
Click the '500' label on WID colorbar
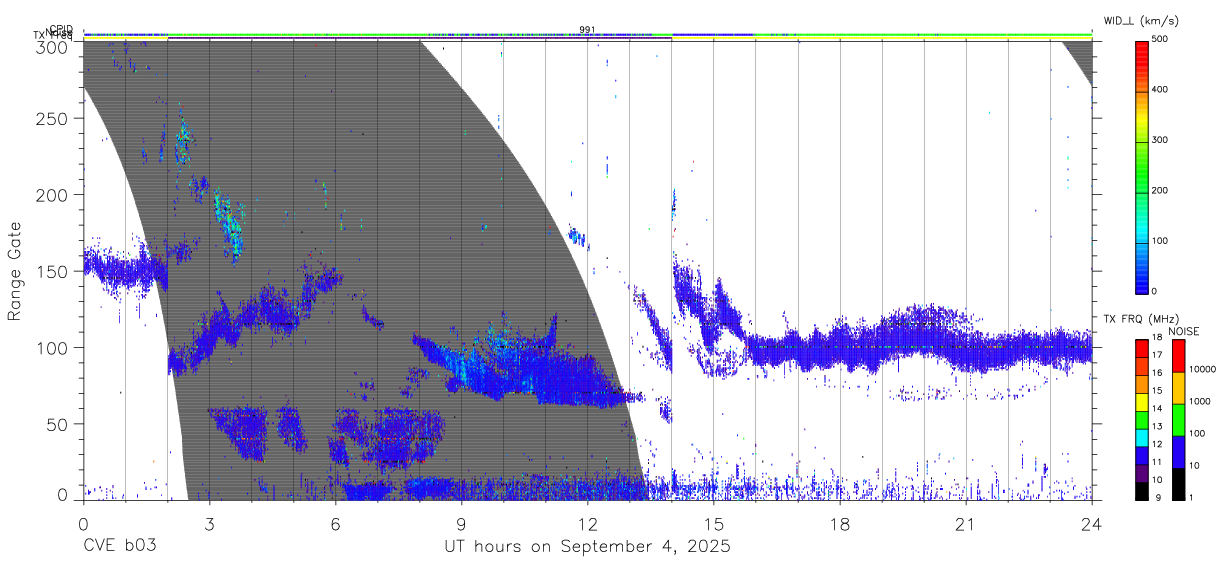[x=1160, y=40]
